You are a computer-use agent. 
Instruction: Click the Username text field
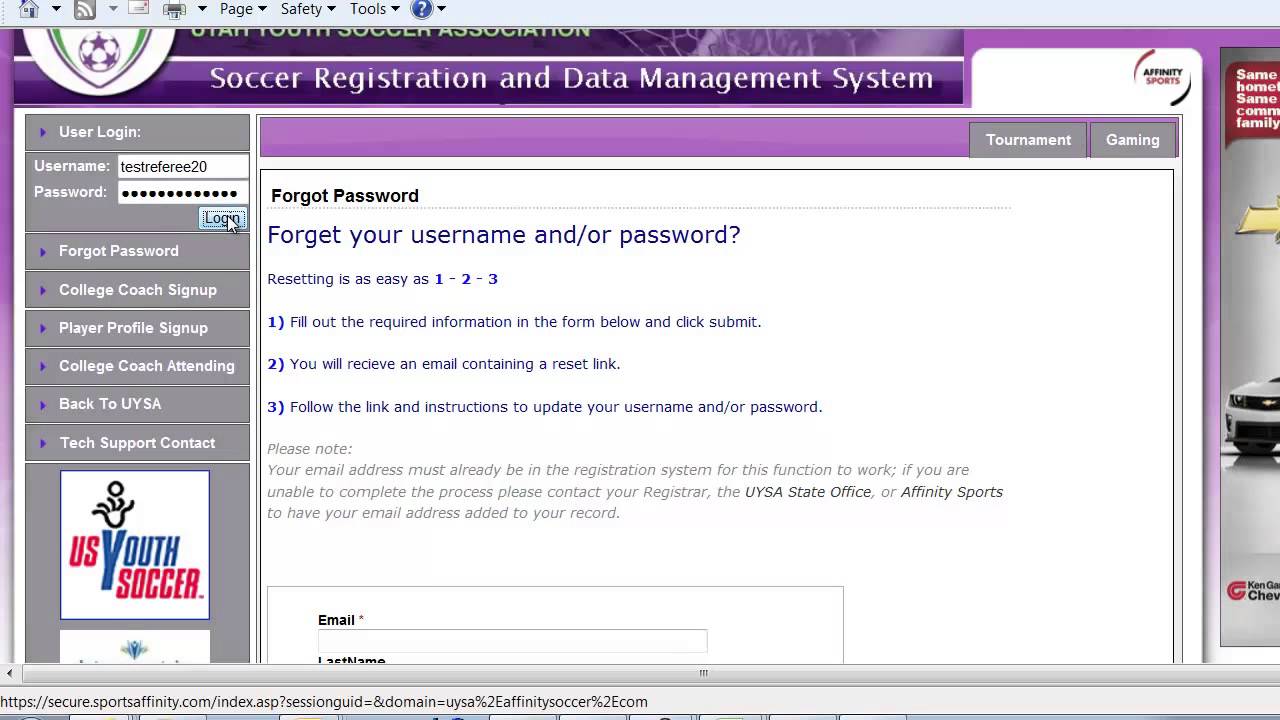coord(182,167)
